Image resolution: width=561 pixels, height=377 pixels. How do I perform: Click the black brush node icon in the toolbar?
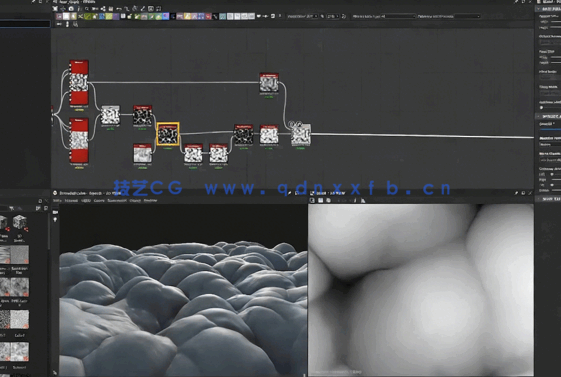pyautogui.click(x=215, y=16)
